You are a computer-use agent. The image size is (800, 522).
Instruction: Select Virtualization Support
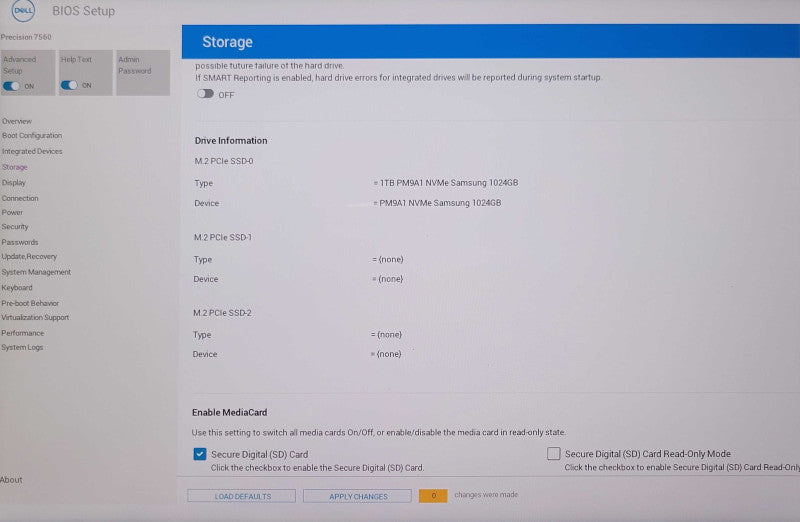[35, 317]
